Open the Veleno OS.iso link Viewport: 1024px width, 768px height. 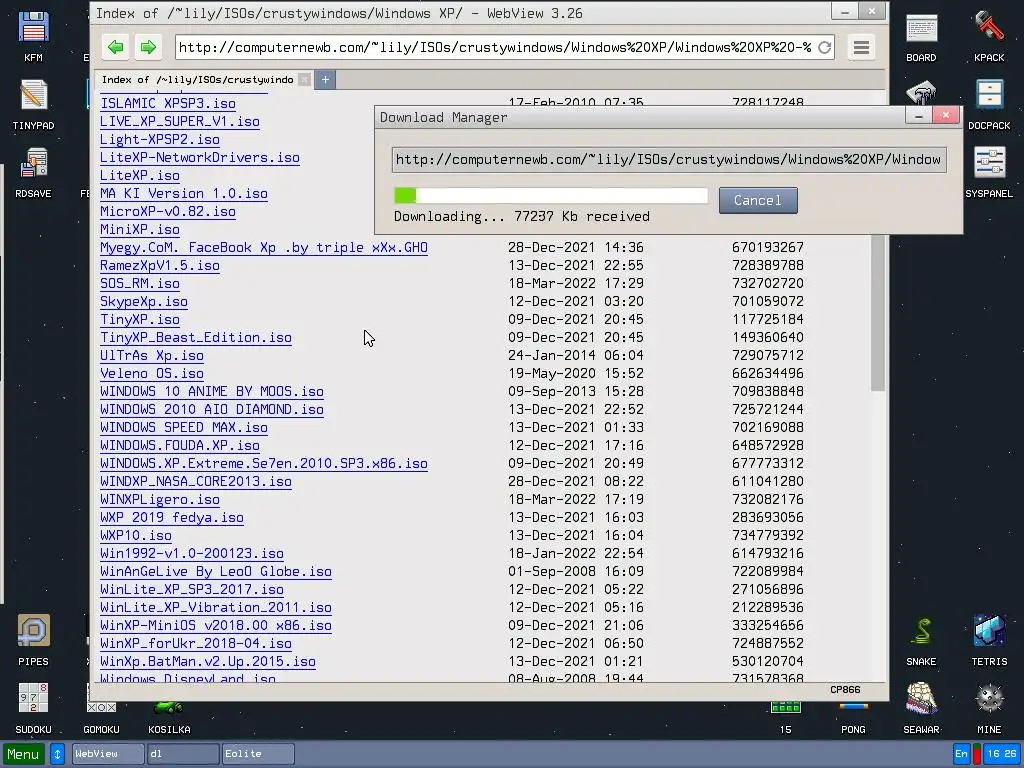(x=152, y=374)
